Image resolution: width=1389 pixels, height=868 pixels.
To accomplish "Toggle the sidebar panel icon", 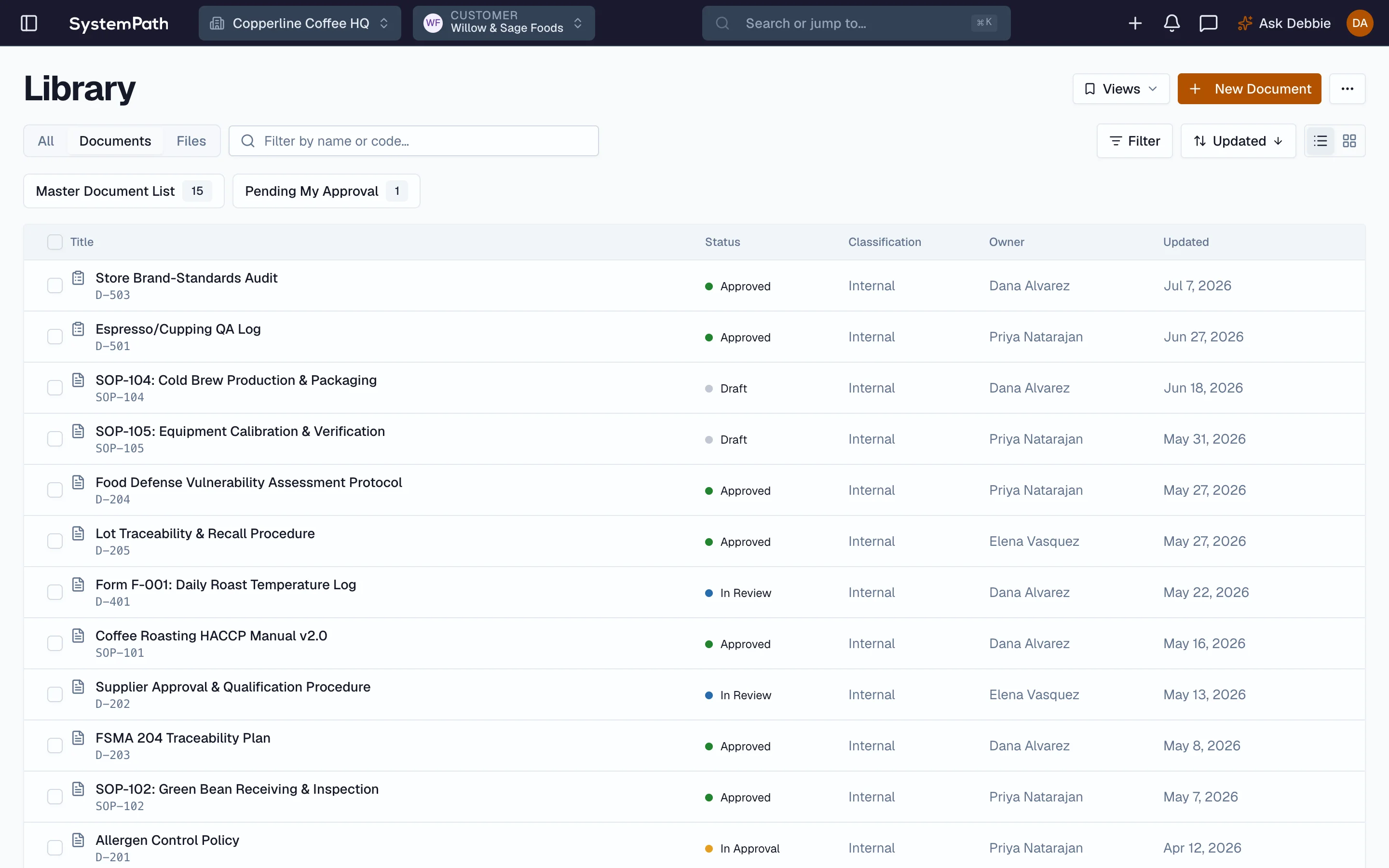I will [29, 23].
